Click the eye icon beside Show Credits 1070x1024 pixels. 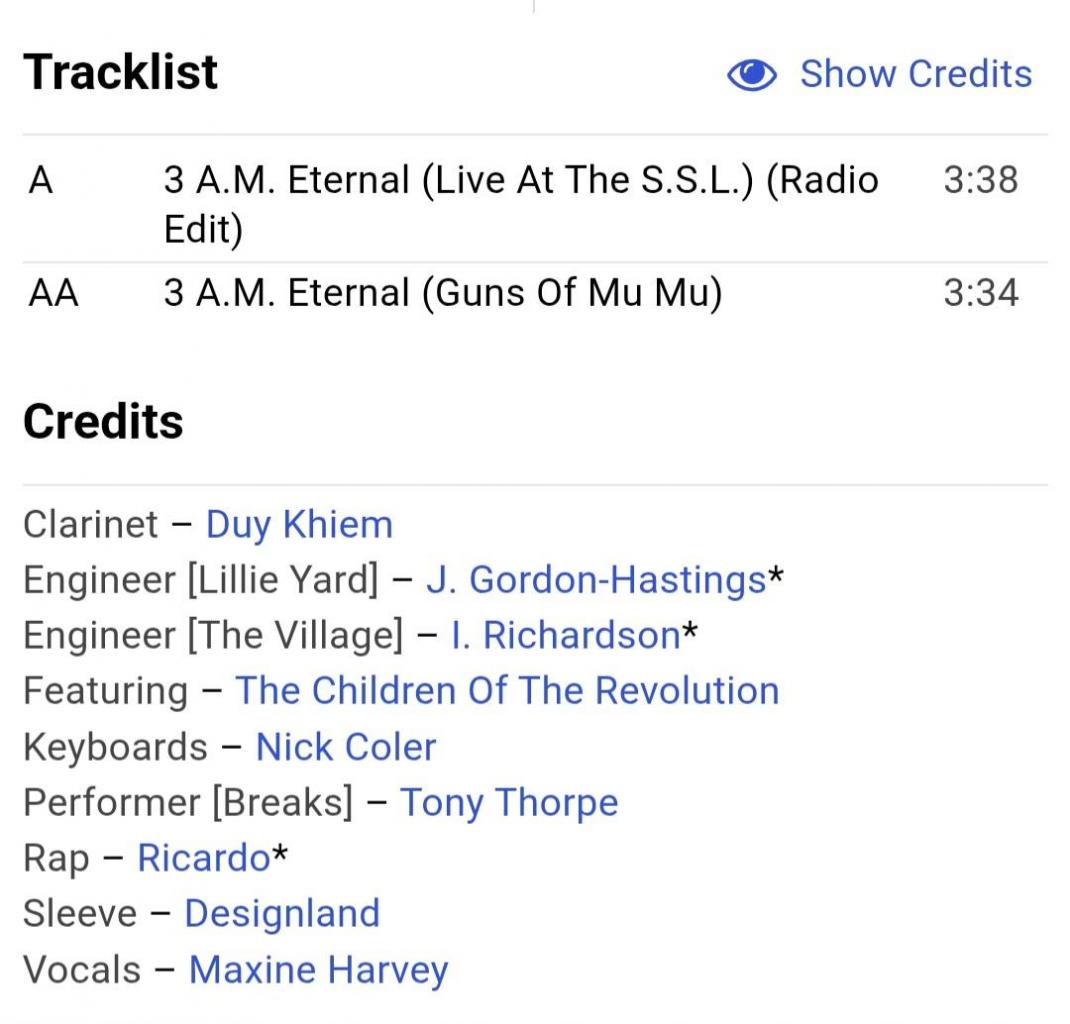(x=752, y=75)
